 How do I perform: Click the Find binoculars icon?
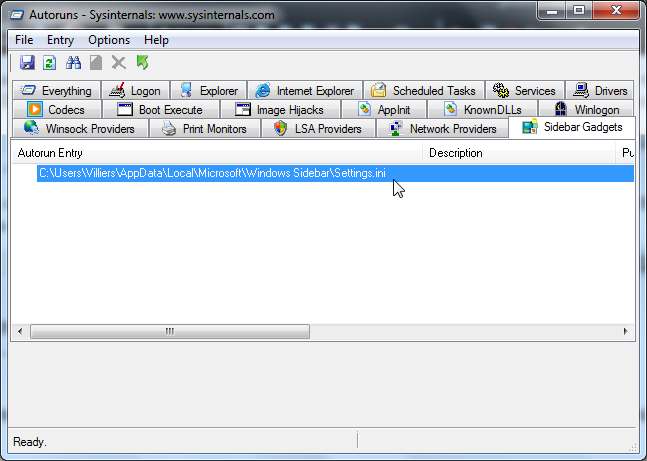(x=73, y=63)
